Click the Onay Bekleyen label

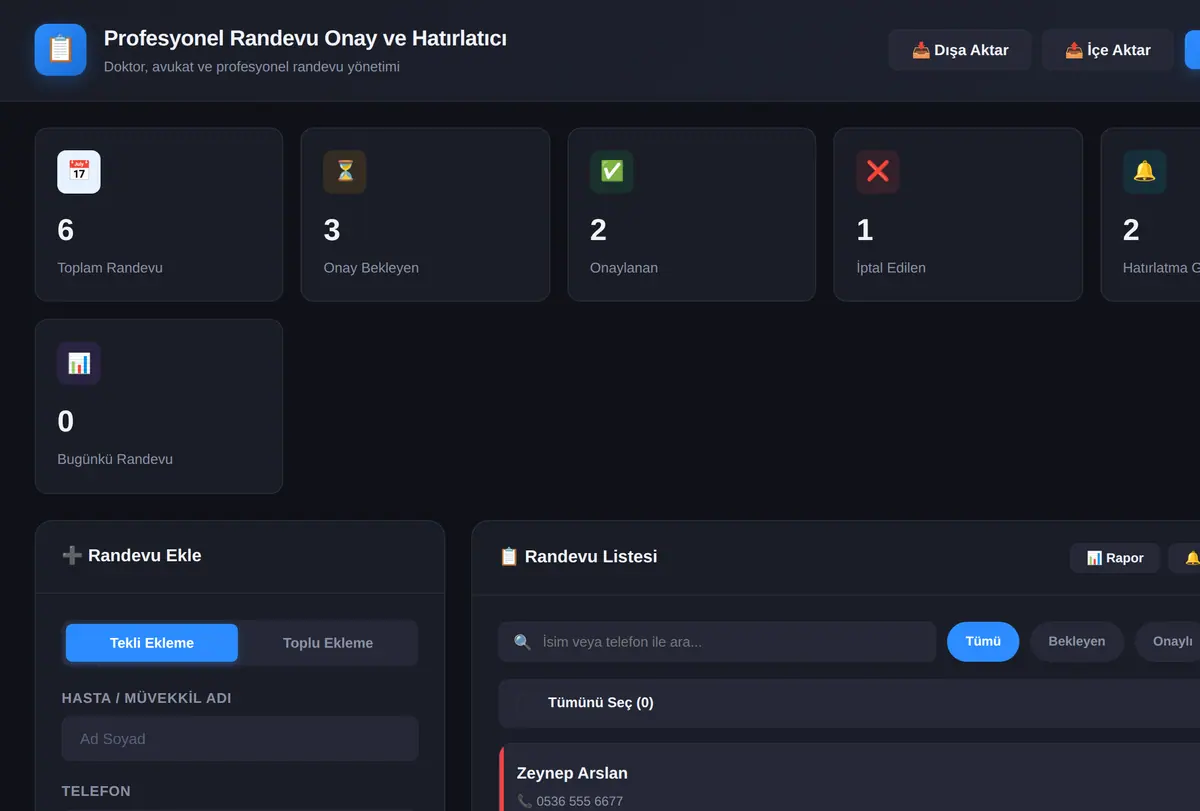point(371,268)
